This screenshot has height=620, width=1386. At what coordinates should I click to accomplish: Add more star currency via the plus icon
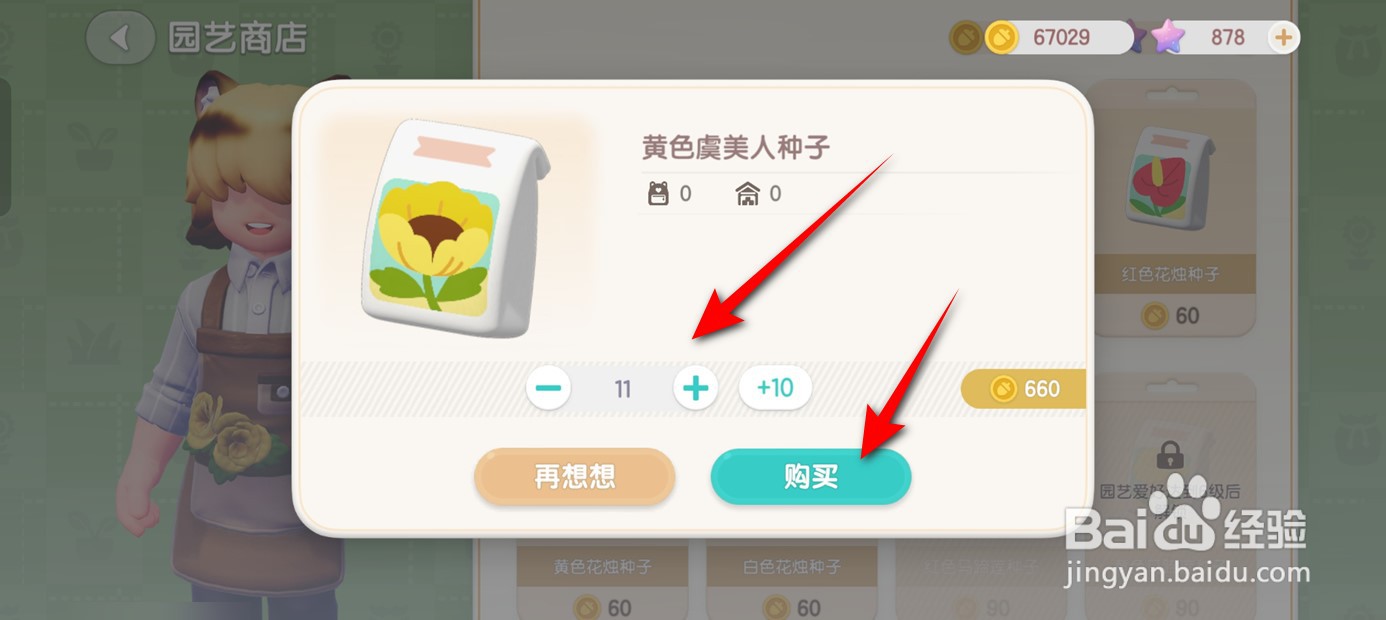[x=1283, y=38]
